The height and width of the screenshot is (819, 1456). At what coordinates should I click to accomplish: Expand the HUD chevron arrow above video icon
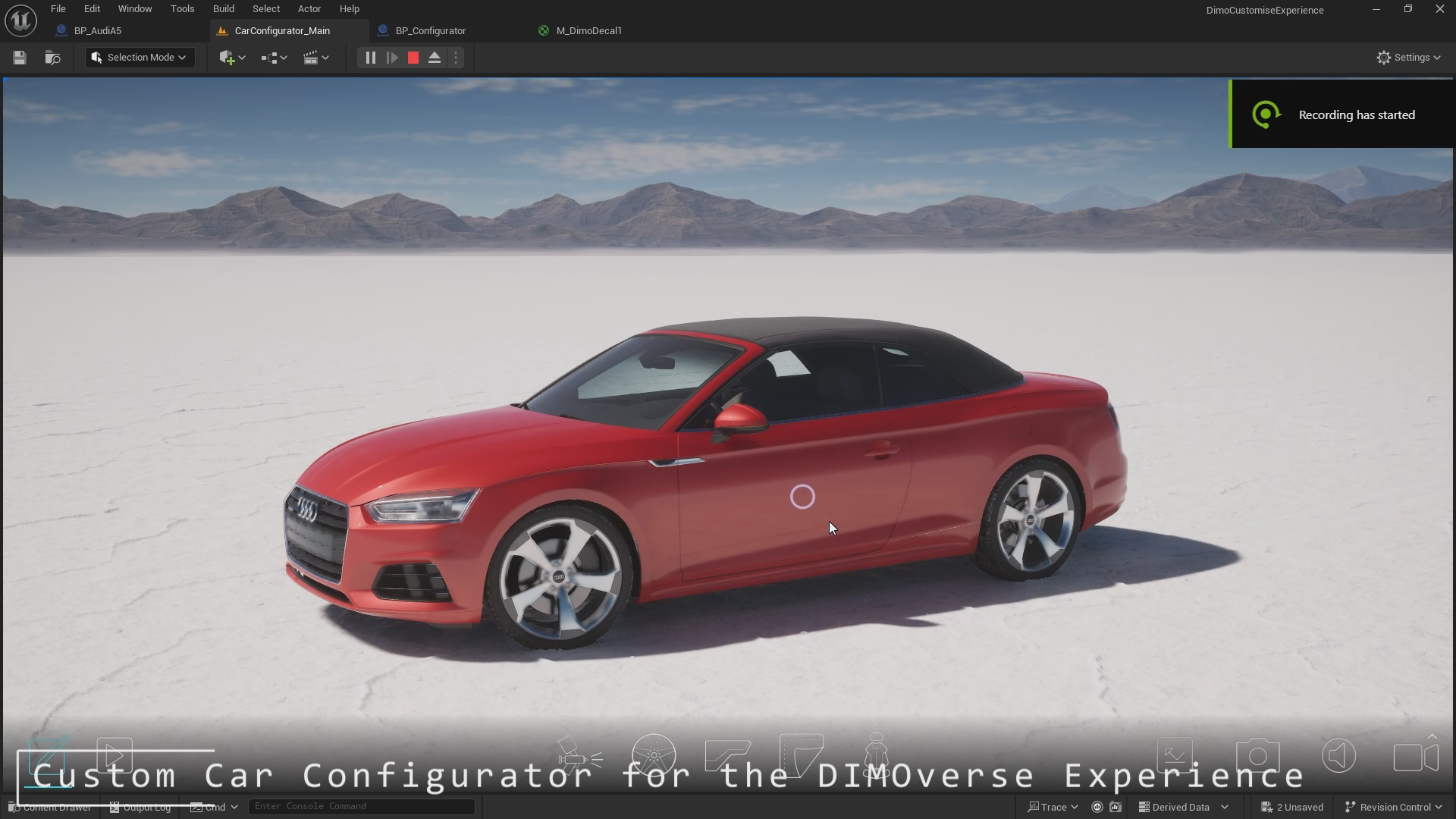(1432, 736)
